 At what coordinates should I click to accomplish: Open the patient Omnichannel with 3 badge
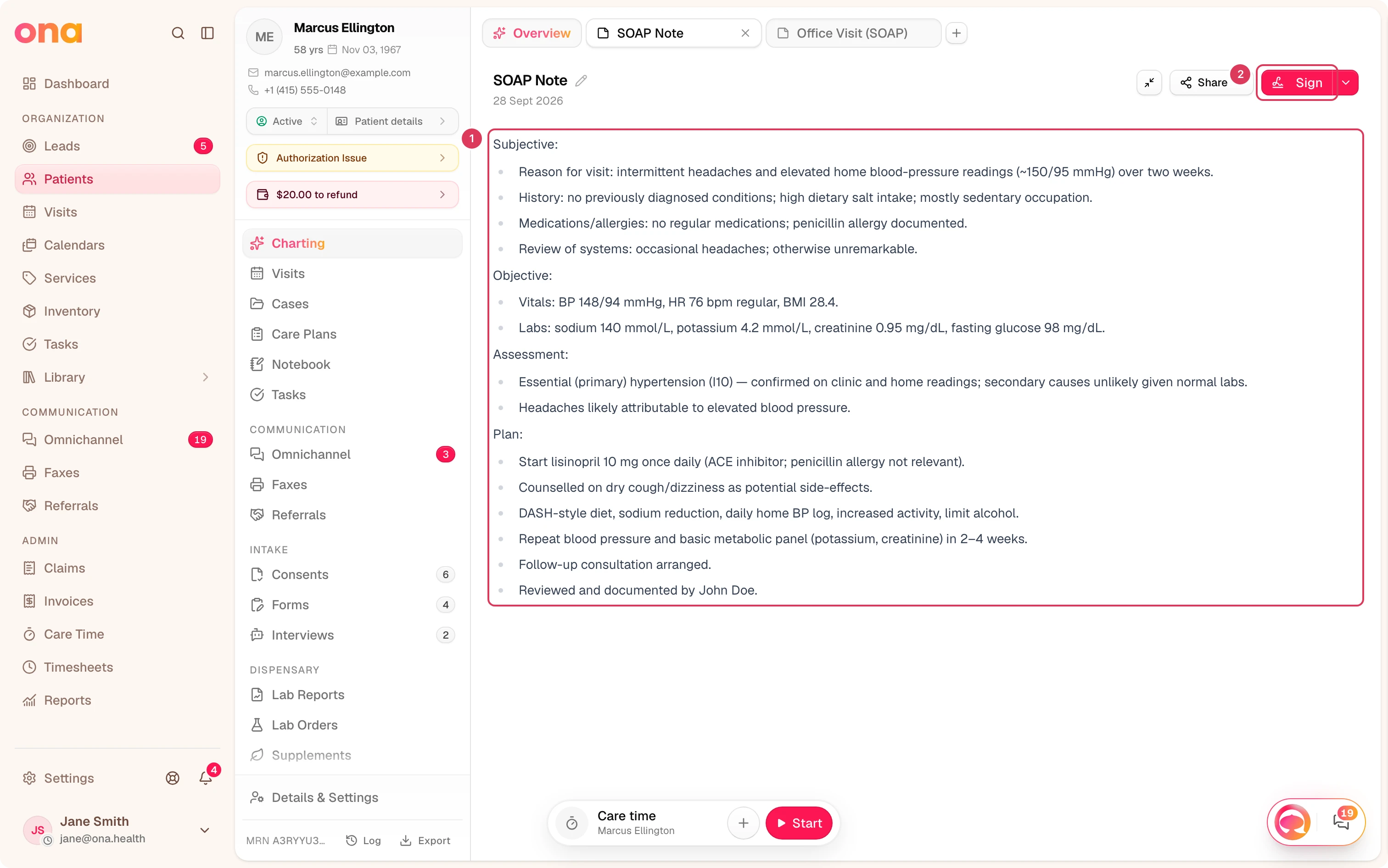[352, 454]
